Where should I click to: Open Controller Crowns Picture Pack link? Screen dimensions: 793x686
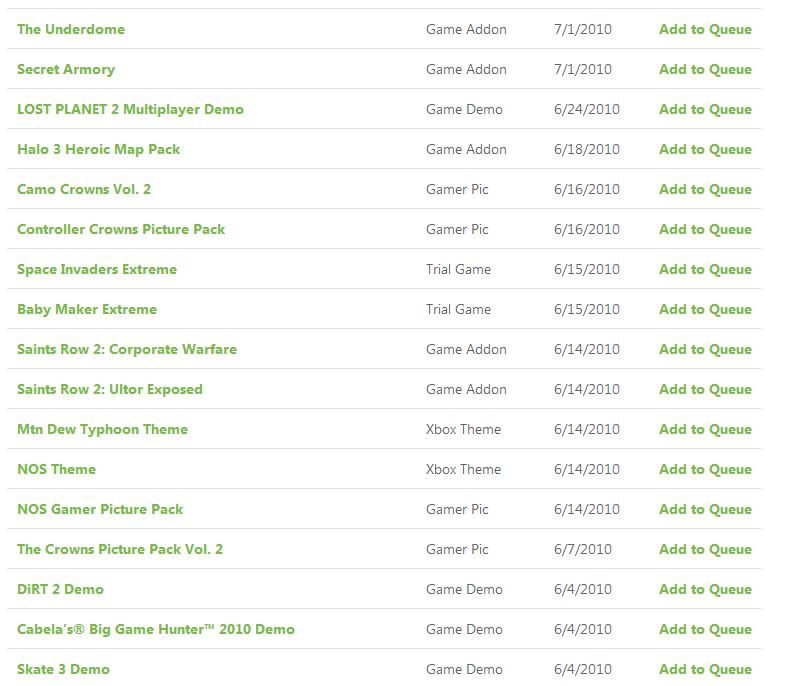tap(121, 229)
